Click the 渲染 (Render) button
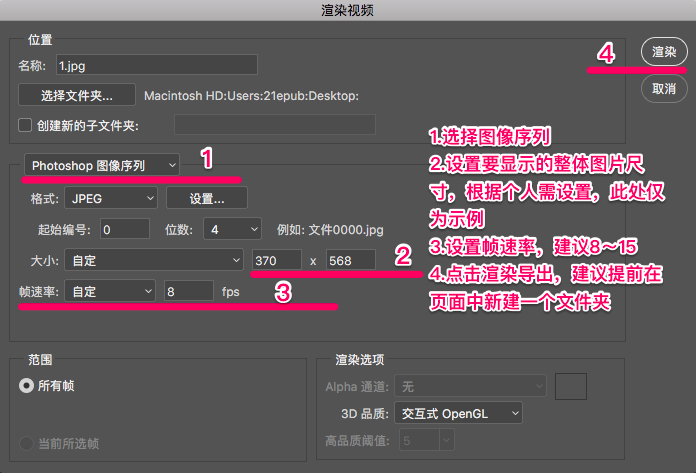The image size is (696, 473). pyautogui.click(x=664, y=52)
